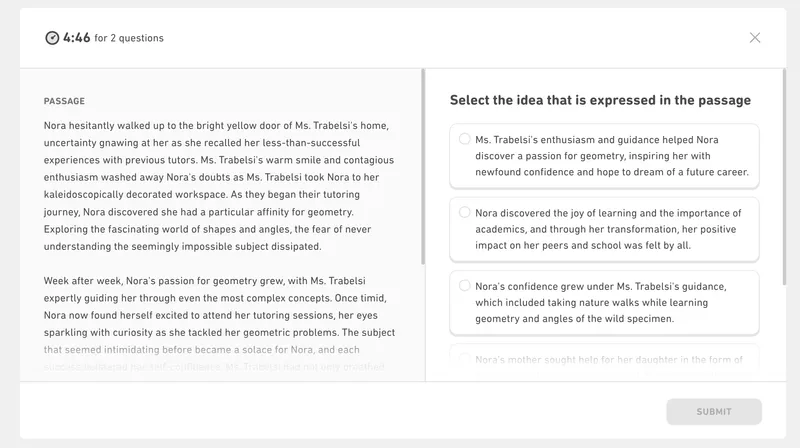Screen dimensions: 800x448
Task: Click the paragraph beginning "Week after week"
Action: pyautogui.click(x=222, y=314)
